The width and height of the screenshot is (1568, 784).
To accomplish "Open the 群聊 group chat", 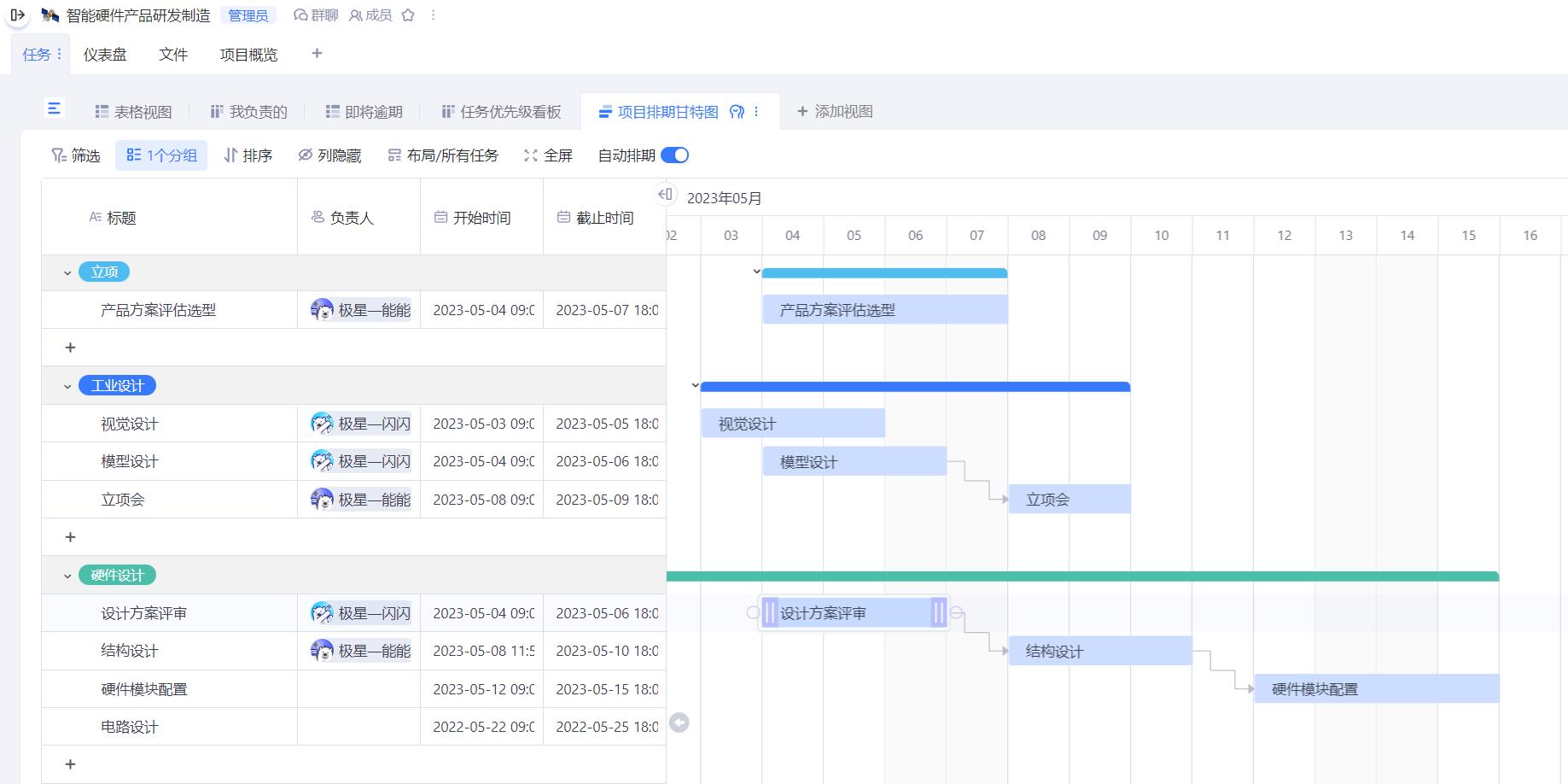I will pos(317,15).
